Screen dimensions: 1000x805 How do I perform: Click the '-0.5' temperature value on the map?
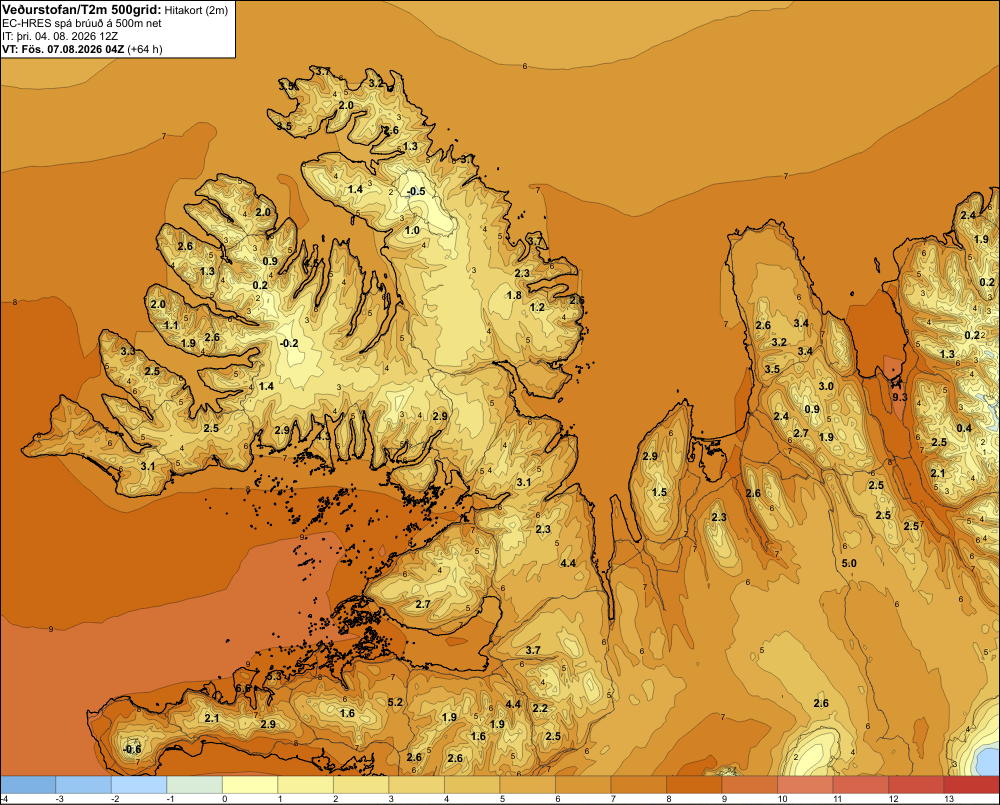point(416,191)
